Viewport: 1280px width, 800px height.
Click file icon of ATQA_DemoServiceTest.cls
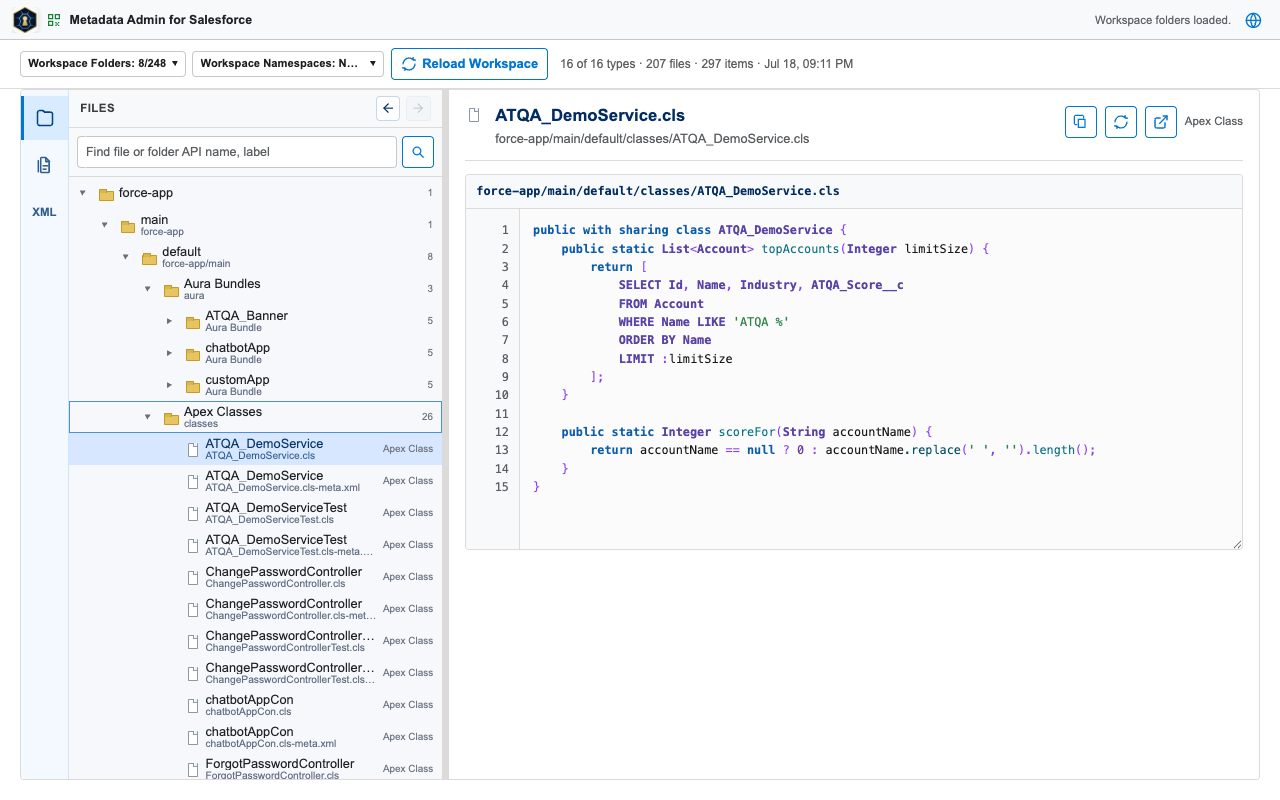point(194,513)
